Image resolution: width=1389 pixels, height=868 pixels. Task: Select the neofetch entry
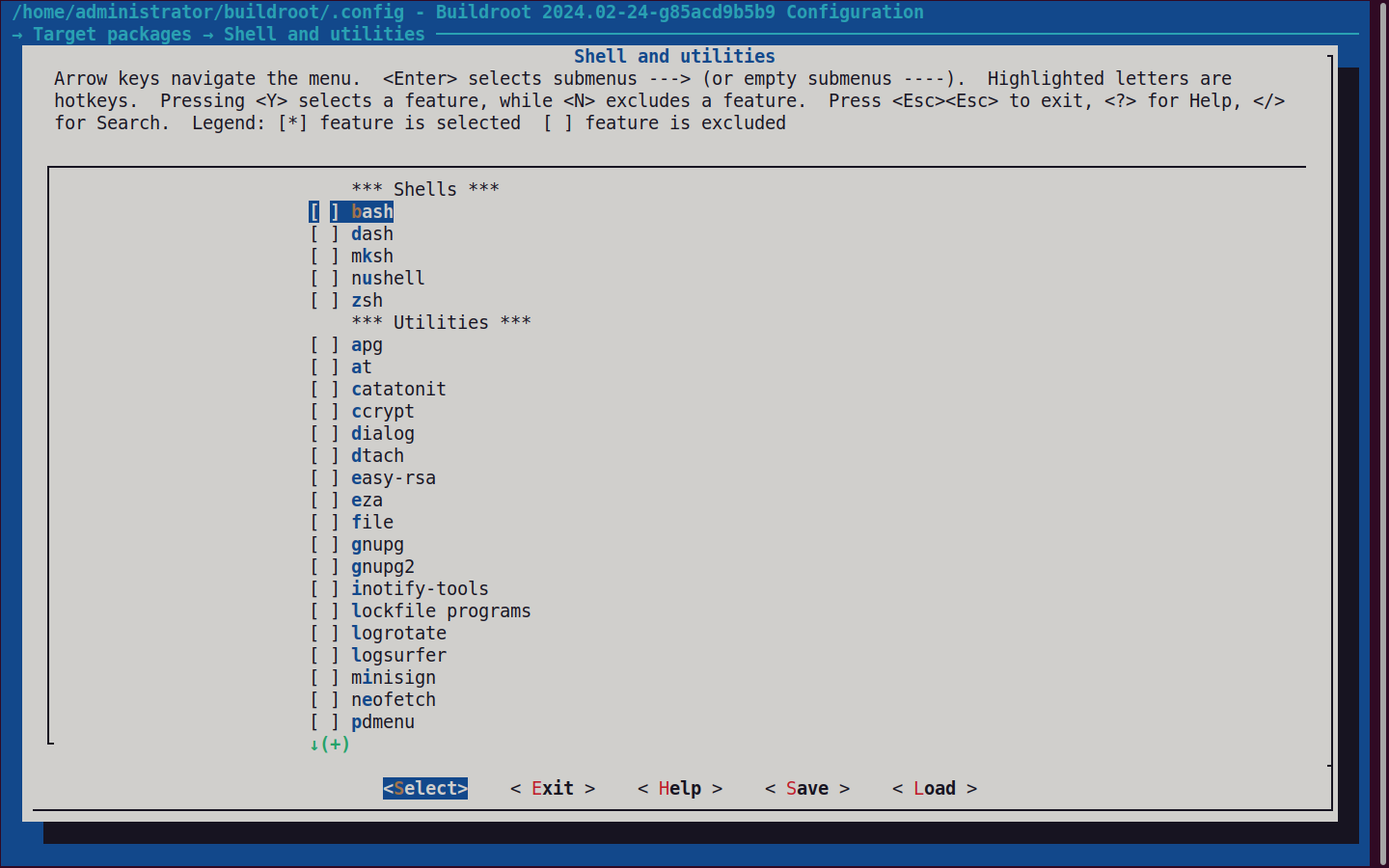[394, 700]
